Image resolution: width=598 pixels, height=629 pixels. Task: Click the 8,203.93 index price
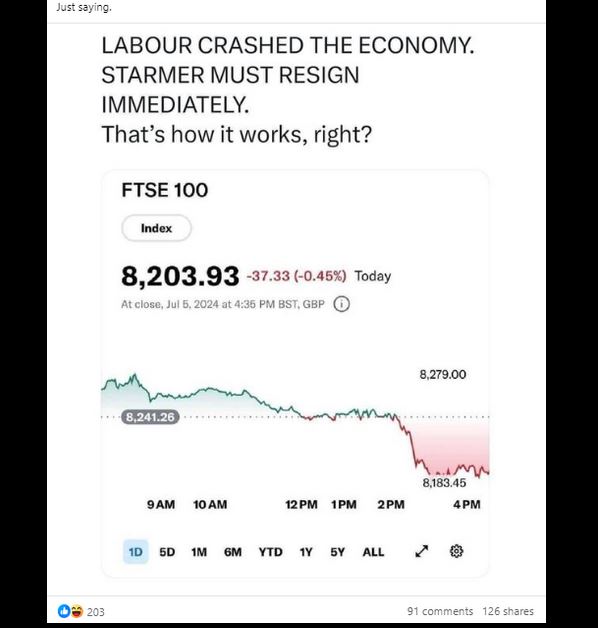point(180,276)
